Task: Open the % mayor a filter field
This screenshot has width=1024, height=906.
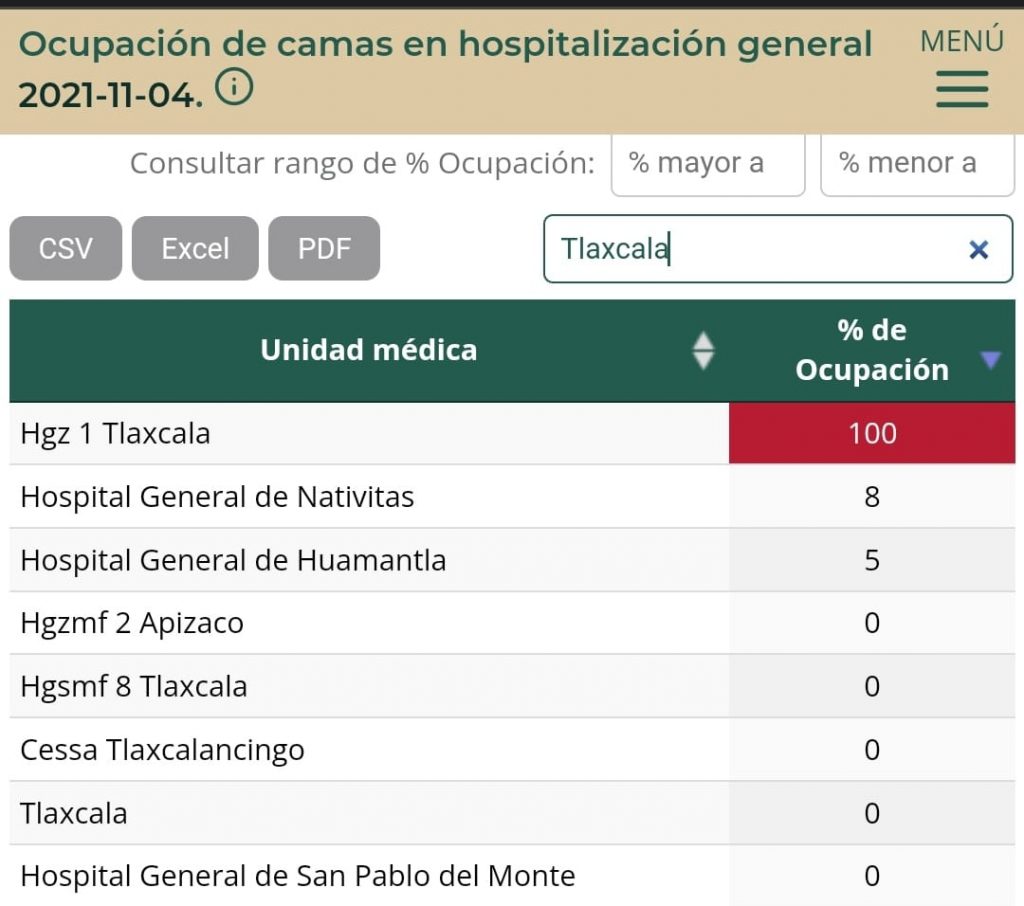Action: [708, 164]
